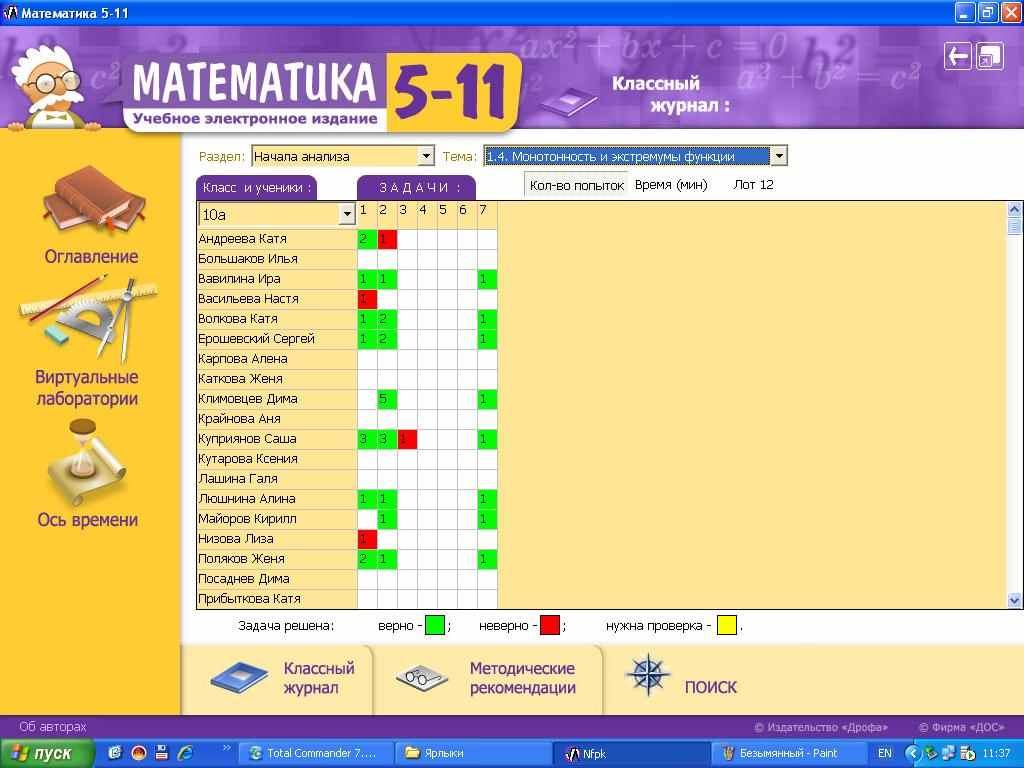Click task column header 4
1024x768 pixels.
423,210
